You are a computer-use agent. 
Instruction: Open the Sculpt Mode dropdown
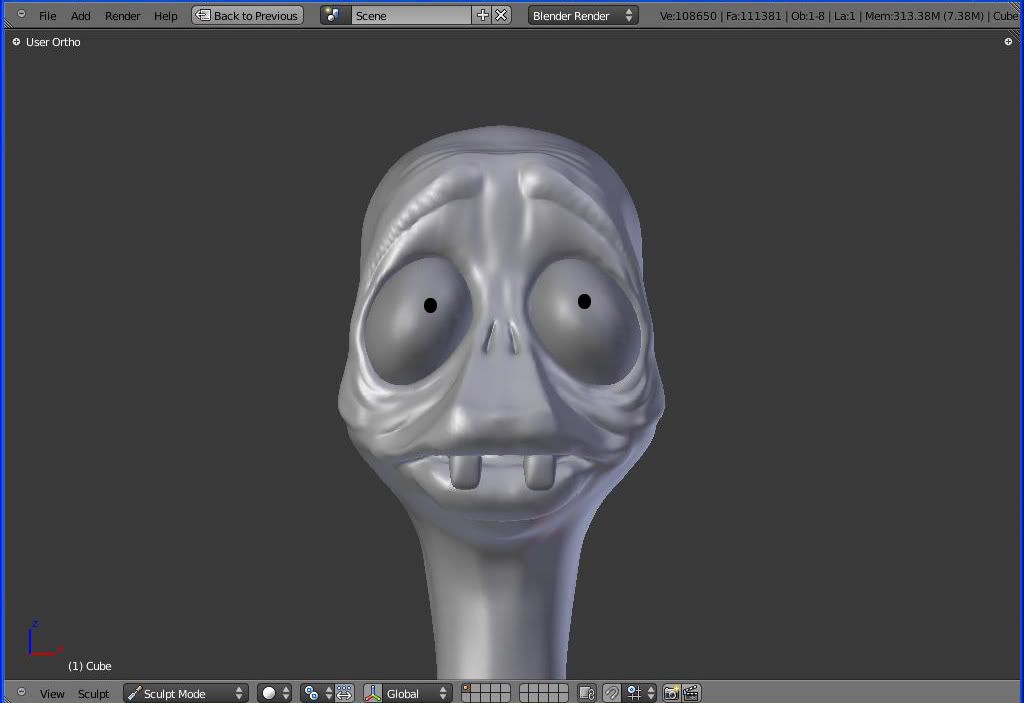pyautogui.click(x=185, y=693)
